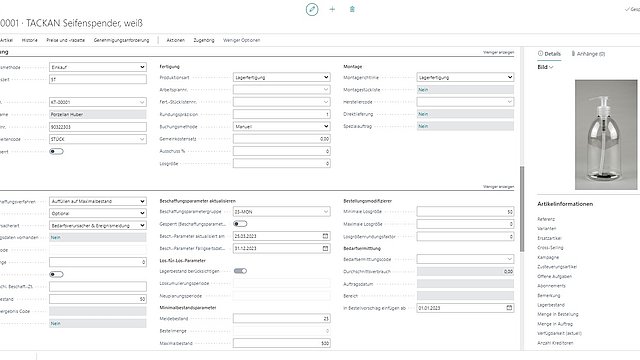Open the Einkauf method dropdown

point(98,67)
